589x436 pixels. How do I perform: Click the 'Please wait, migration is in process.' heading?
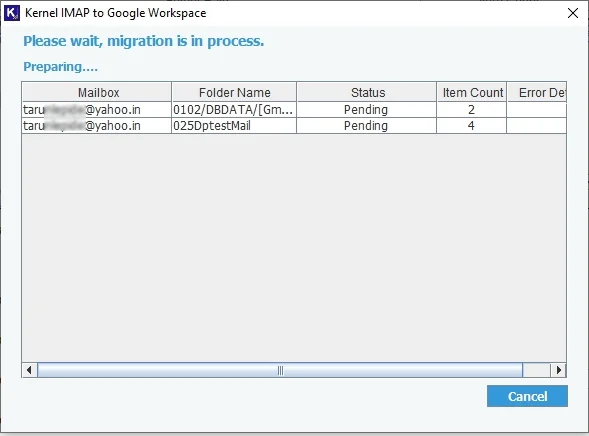coord(143,41)
